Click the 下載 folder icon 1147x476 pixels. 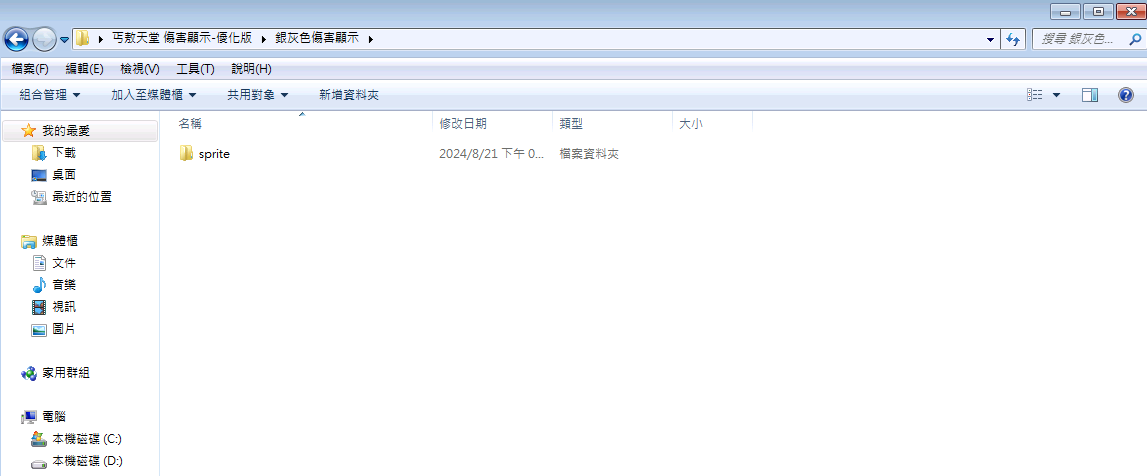pos(39,153)
